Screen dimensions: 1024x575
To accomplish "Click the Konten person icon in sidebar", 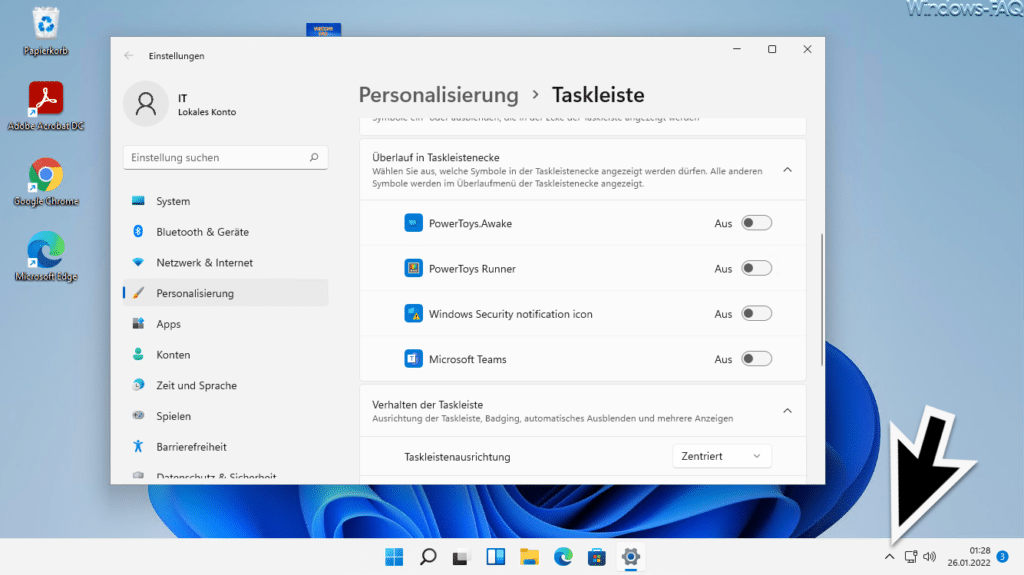I will coord(138,354).
